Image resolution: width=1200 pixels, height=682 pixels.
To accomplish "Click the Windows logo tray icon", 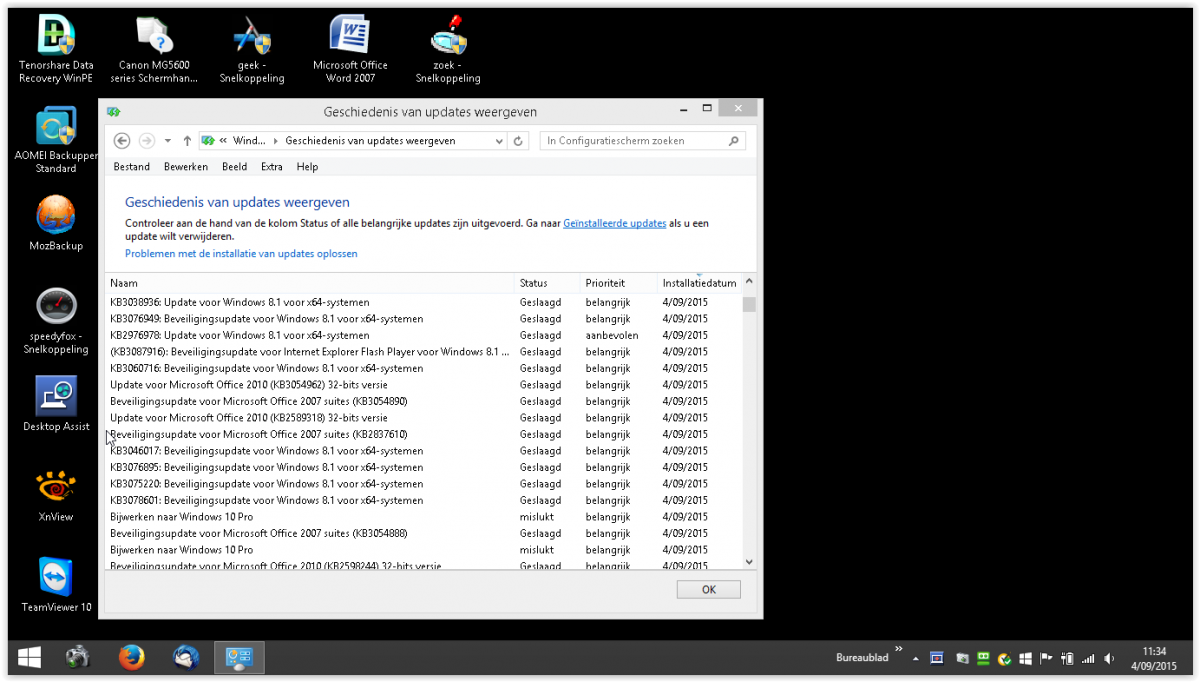I will coord(1025,659).
